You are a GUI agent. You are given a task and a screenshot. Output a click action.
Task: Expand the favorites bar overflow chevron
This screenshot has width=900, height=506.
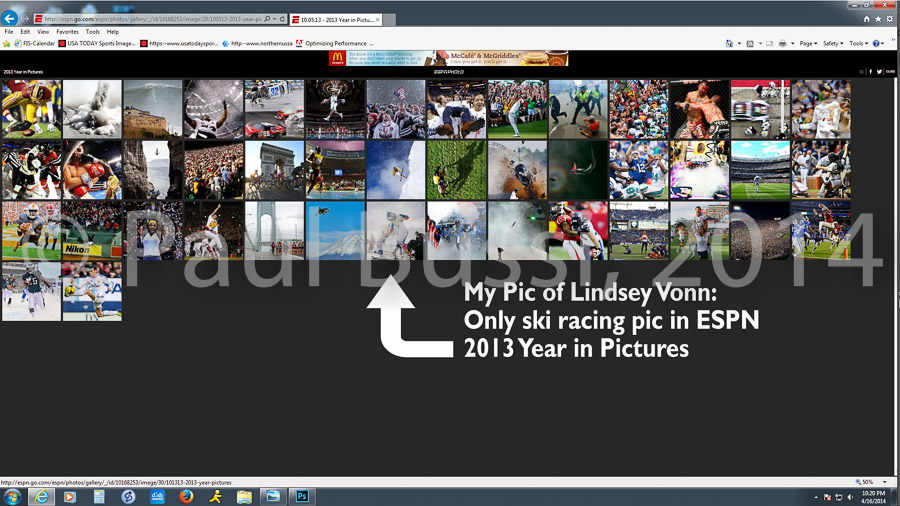point(893,40)
